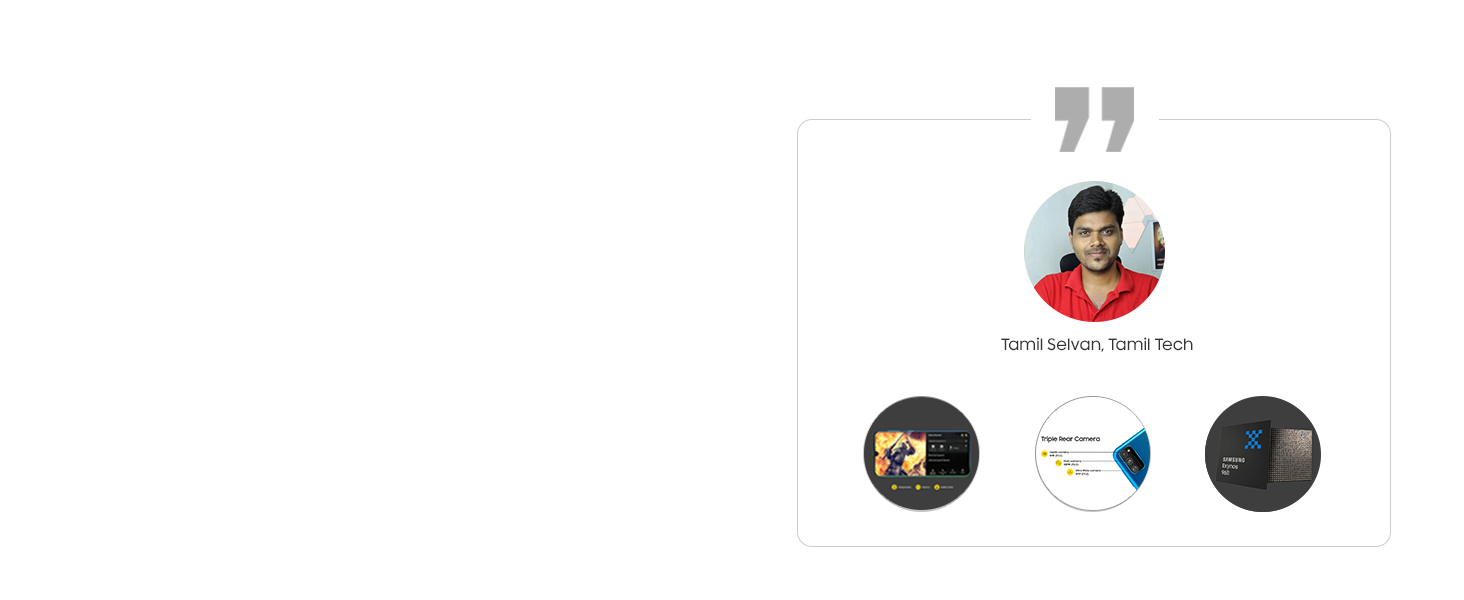The width and height of the screenshot is (1464, 600).
Task: Open Tamil Selvan's circular profile photo
Action: click(1094, 251)
